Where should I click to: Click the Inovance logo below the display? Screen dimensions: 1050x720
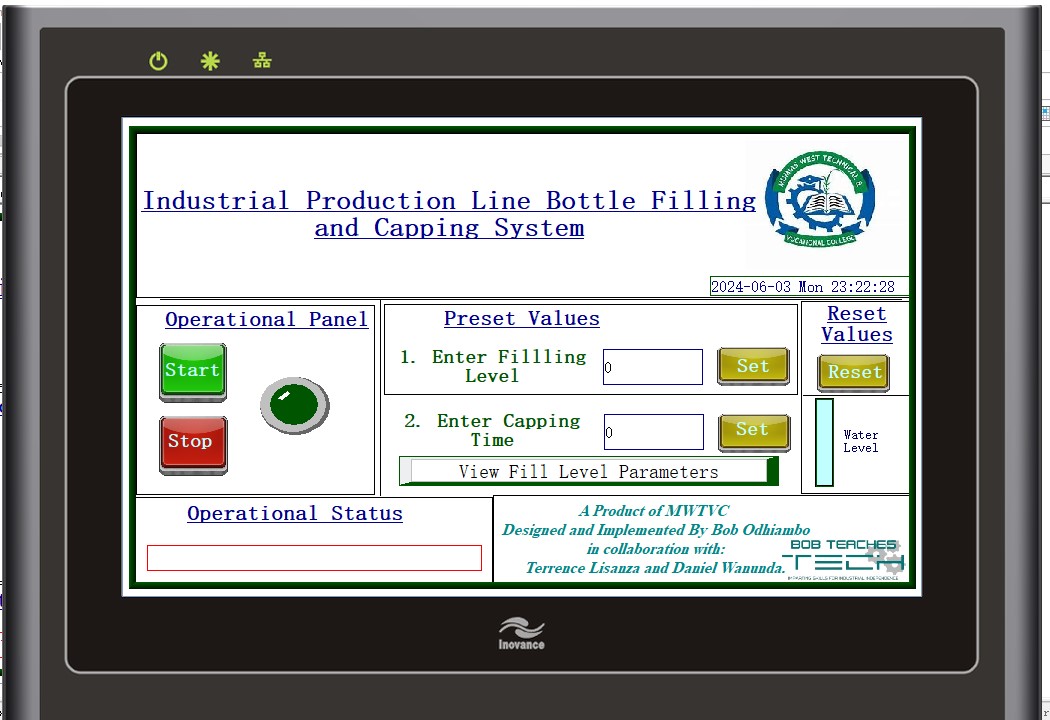pyautogui.click(x=521, y=630)
